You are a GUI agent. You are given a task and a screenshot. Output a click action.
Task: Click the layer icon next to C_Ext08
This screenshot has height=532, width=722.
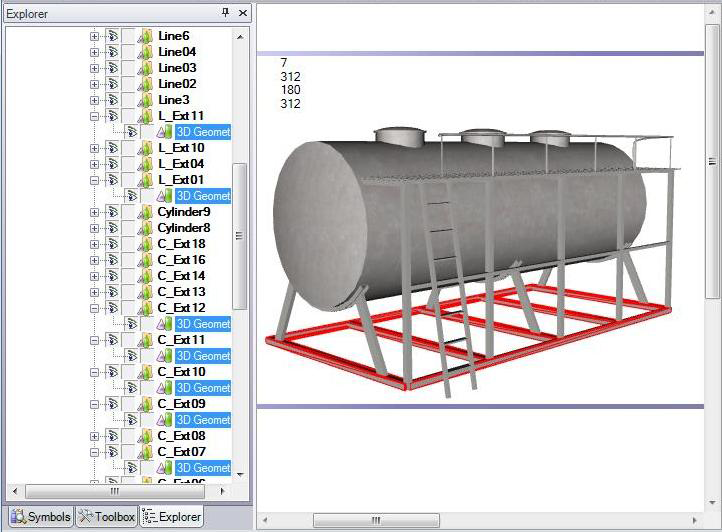tap(145, 436)
